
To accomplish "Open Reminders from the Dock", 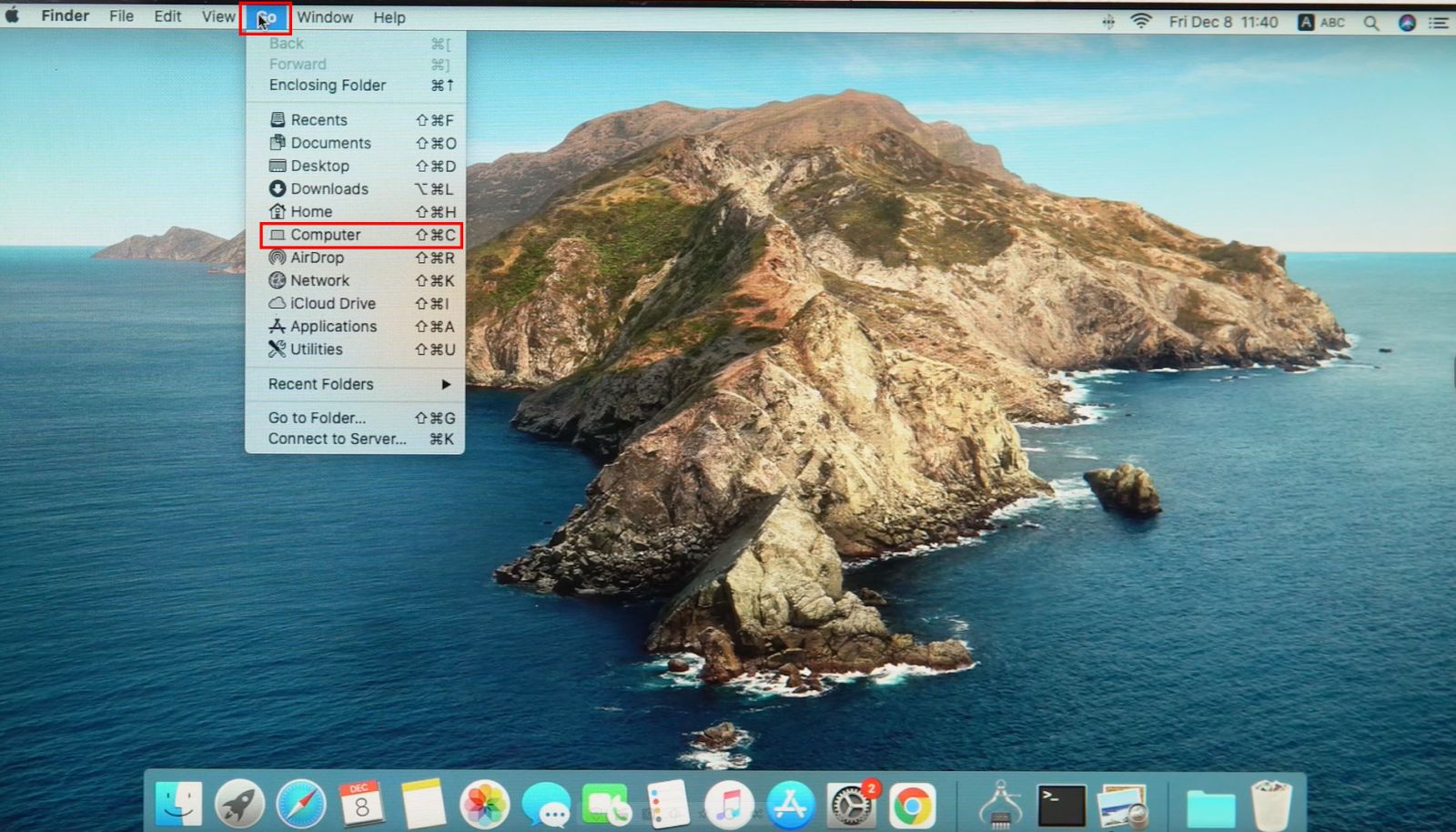I will [667, 805].
